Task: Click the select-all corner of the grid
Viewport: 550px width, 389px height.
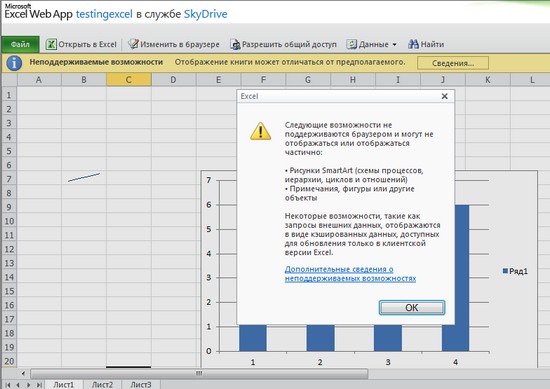Action: (9, 80)
